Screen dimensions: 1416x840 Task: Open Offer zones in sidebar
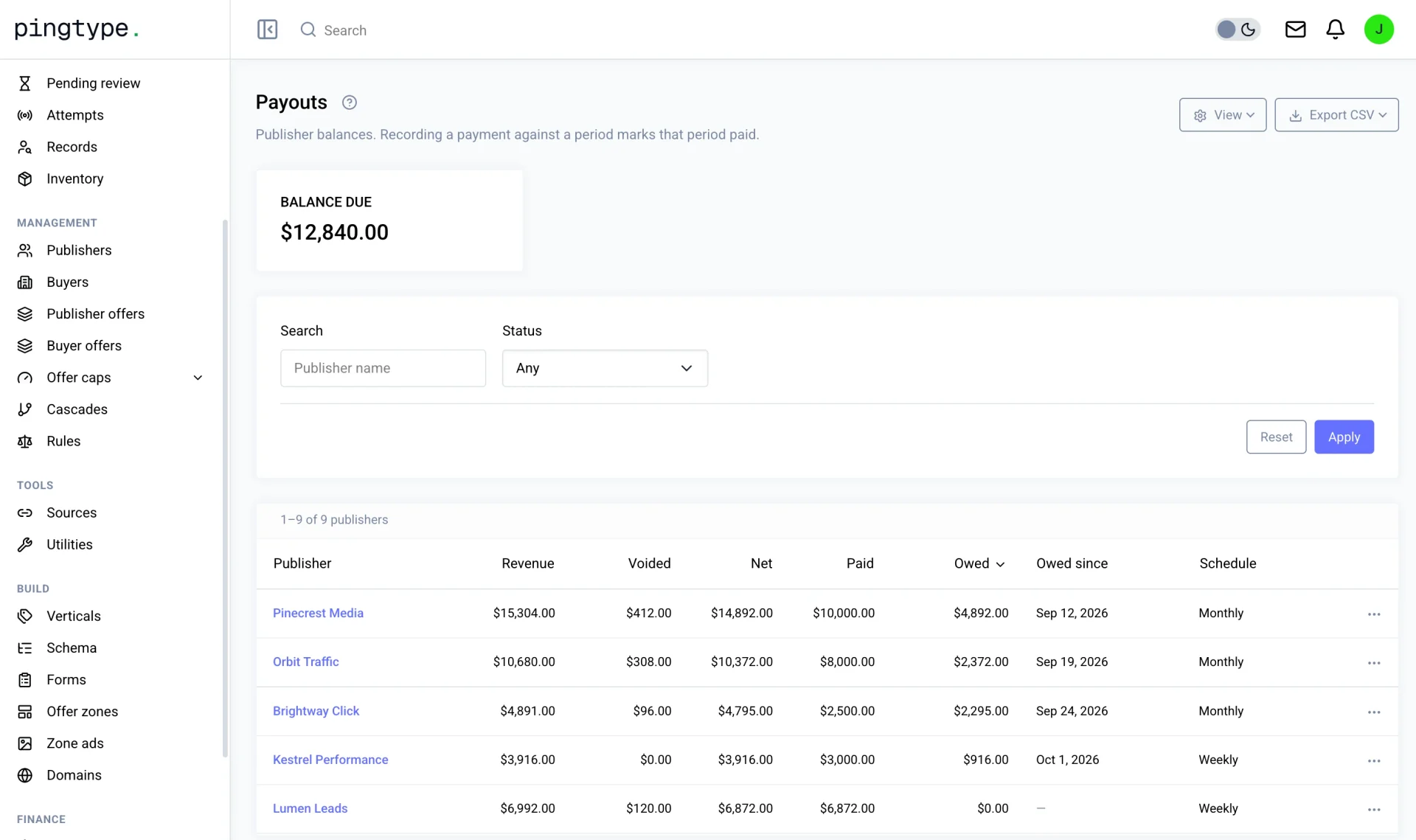pyautogui.click(x=82, y=712)
